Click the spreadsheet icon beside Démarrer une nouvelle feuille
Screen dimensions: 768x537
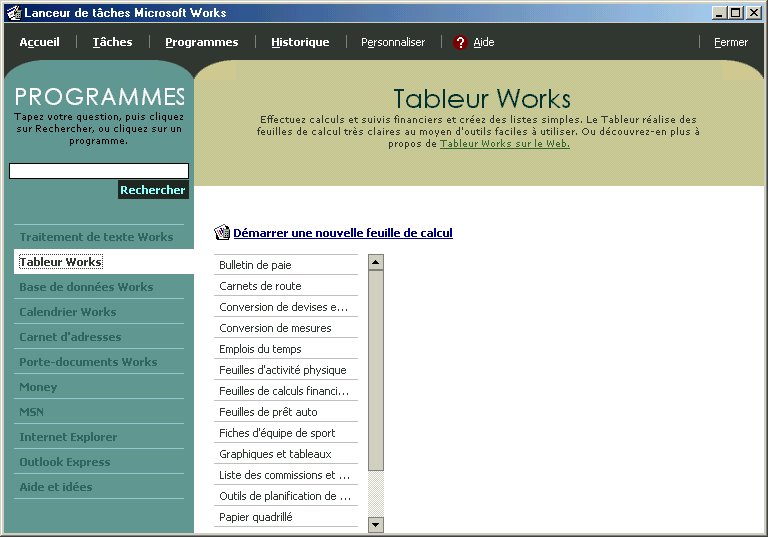(222, 232)
